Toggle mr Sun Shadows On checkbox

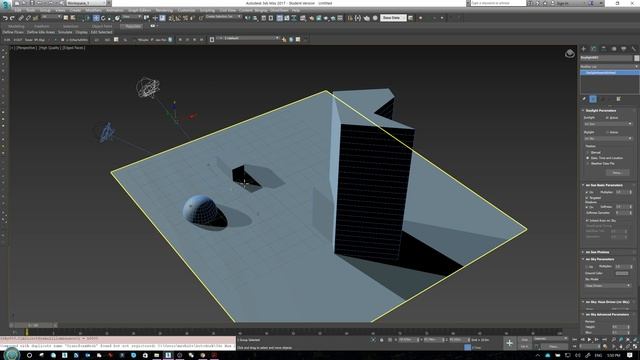tap(587, 207)
